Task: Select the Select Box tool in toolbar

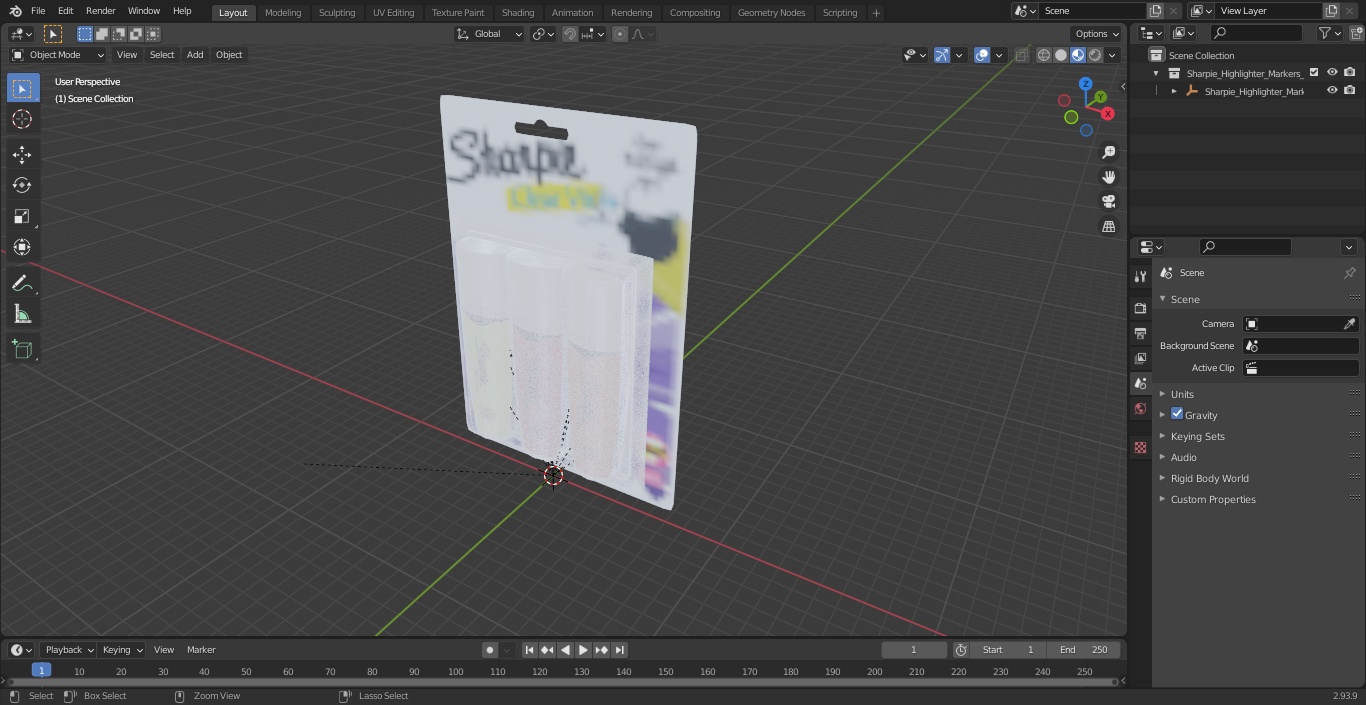Action: click(x=22, y=88)
